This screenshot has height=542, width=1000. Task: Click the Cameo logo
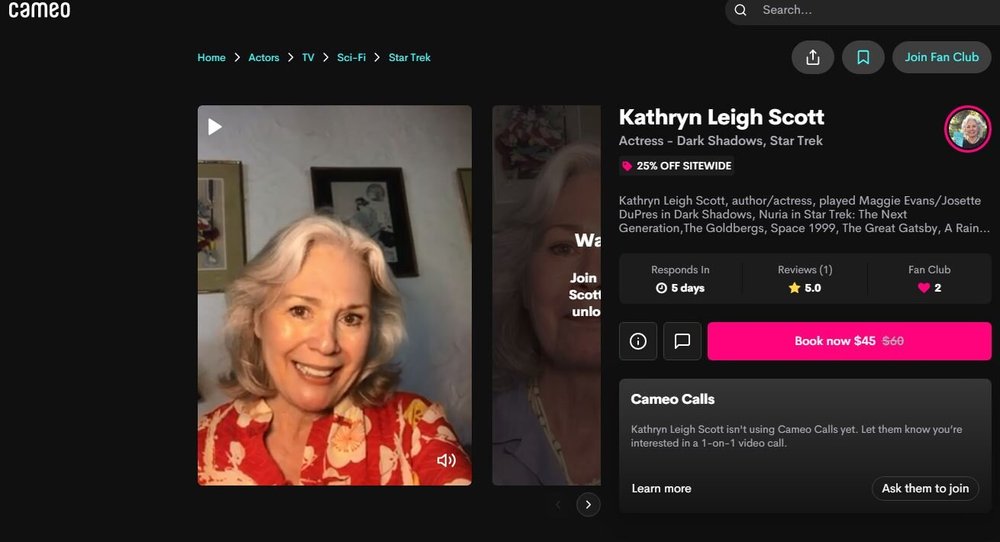(x=40, y=10)
